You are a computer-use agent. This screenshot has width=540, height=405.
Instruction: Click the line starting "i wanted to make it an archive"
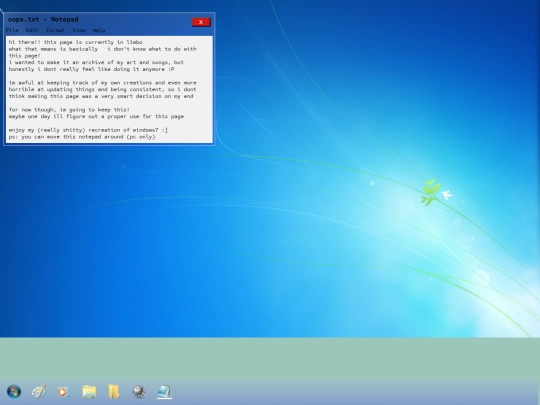96,62
